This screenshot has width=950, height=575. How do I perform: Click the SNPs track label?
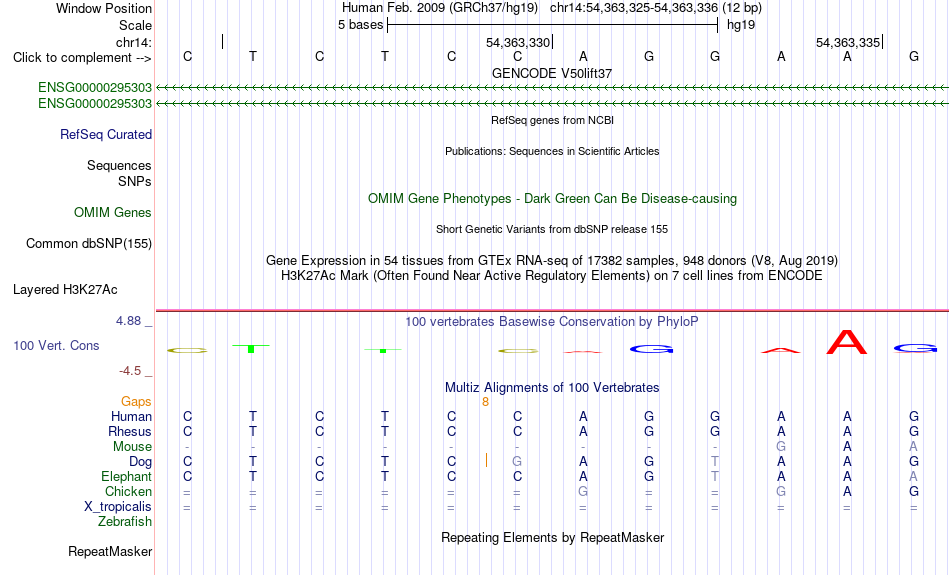point(135,181)
